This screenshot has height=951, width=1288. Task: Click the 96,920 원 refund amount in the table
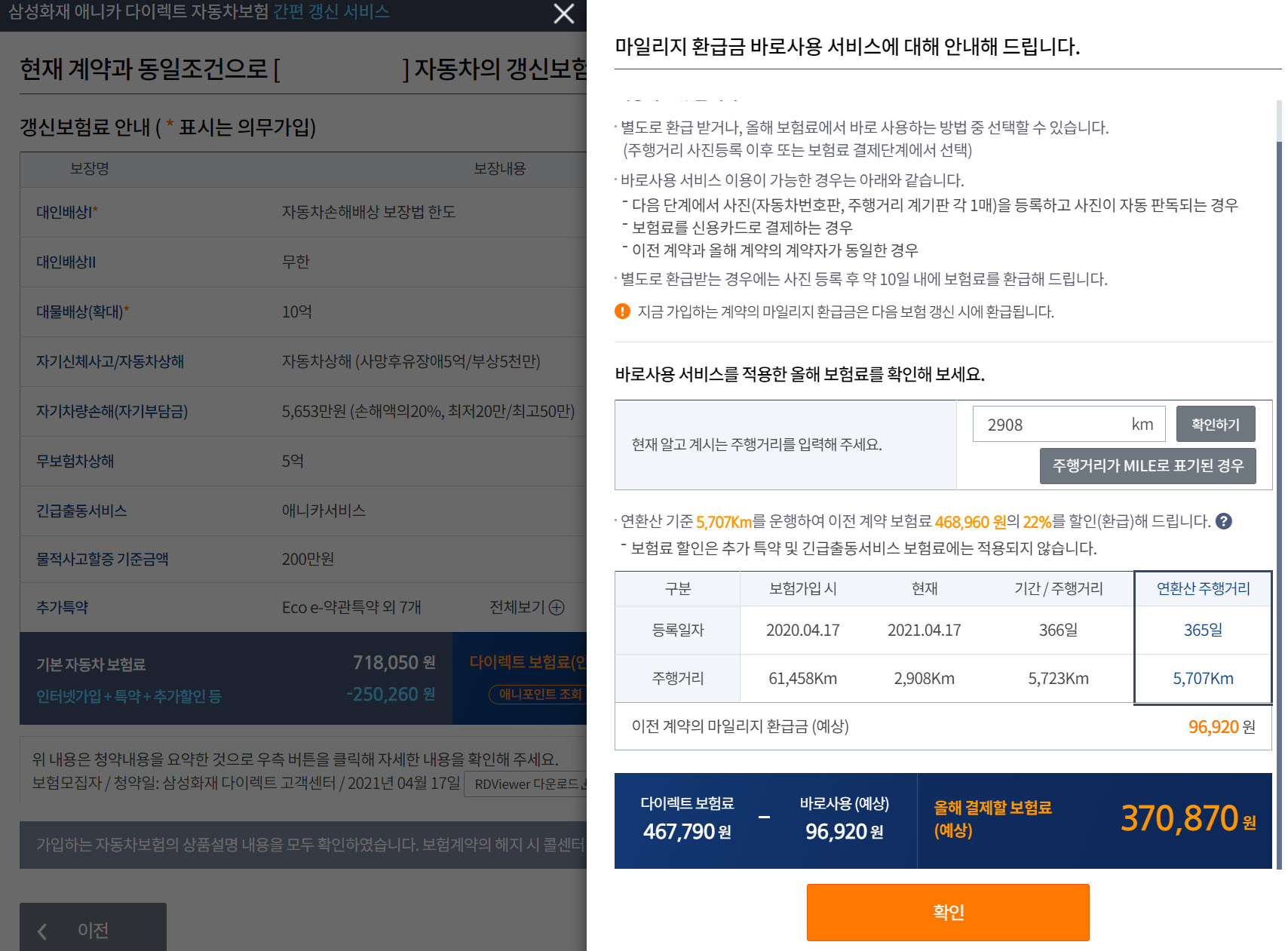coord(1222,726)
